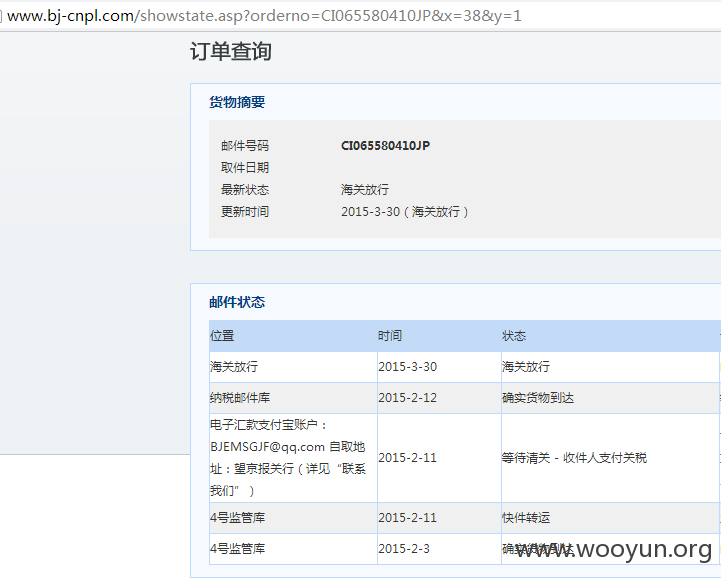Click the 货物摘要 section title
The height and width of the screenshot is (578, 721).
[x=237, y=102]
